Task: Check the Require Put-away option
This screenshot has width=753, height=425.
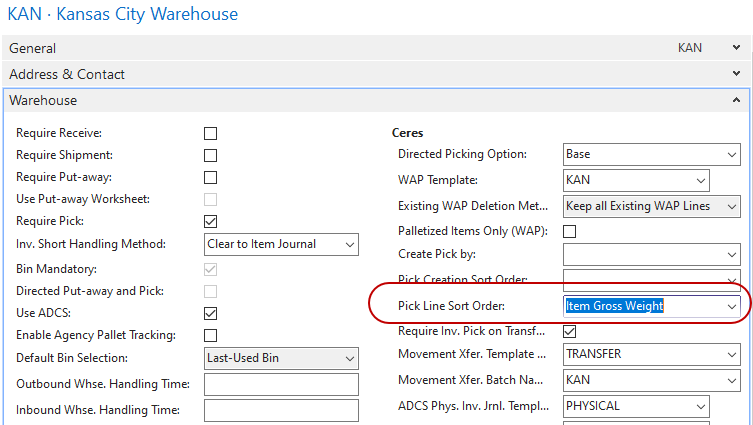Action: (211, 177)
